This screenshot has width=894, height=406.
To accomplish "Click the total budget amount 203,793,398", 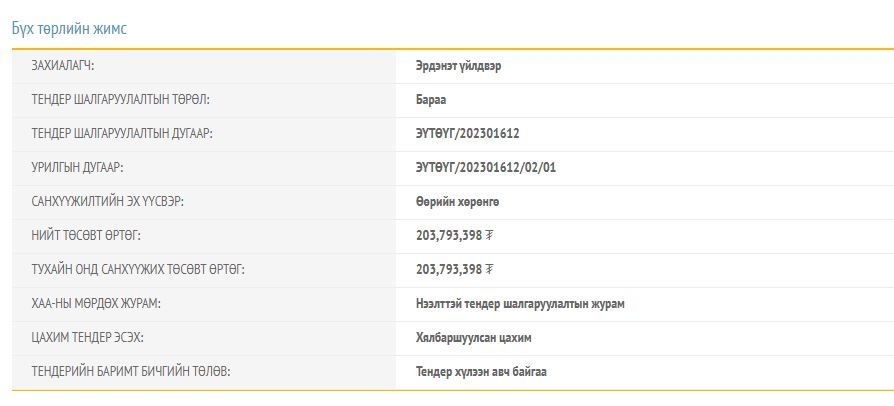I will tap(448, 236).
